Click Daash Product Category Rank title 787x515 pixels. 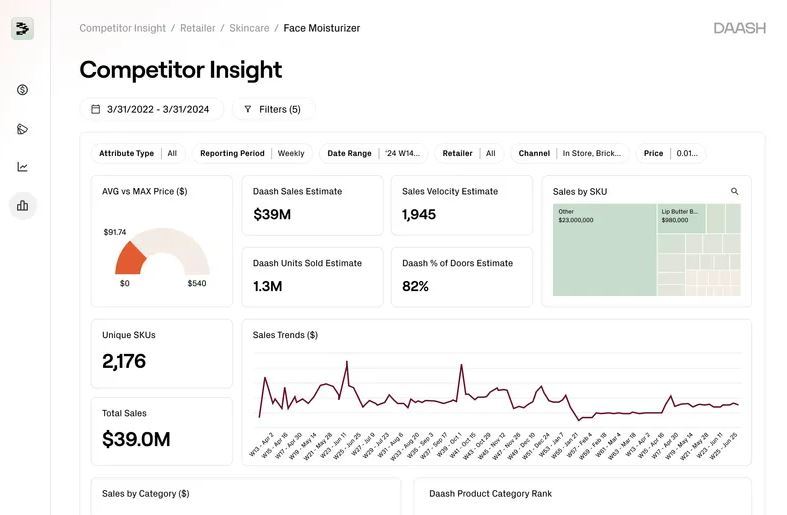[x=490, y=493]
